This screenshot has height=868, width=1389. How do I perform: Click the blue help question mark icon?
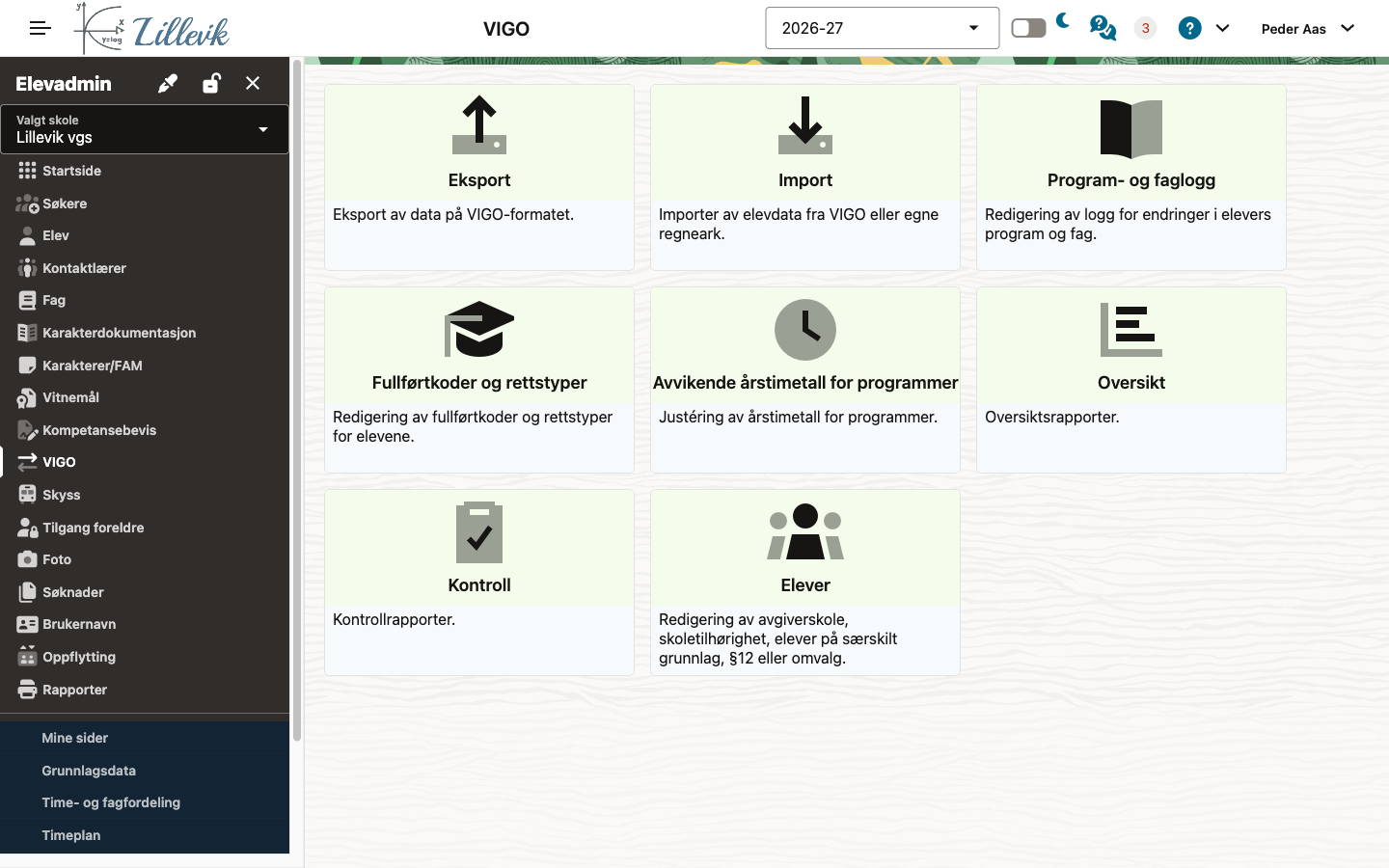tap(1189, 28)
